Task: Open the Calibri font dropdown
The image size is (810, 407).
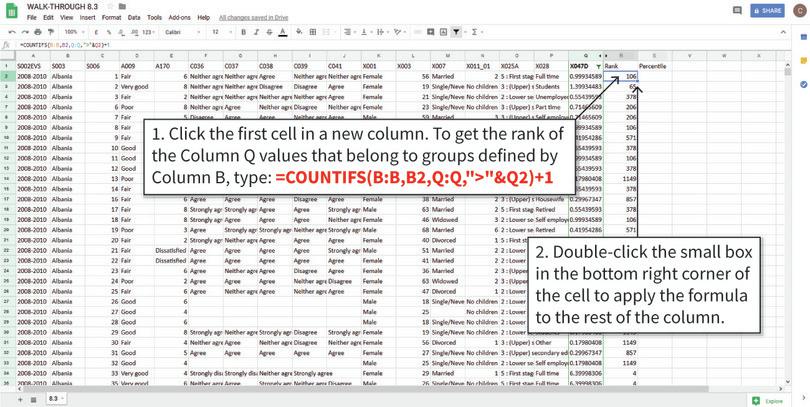Action: point(182,32)
